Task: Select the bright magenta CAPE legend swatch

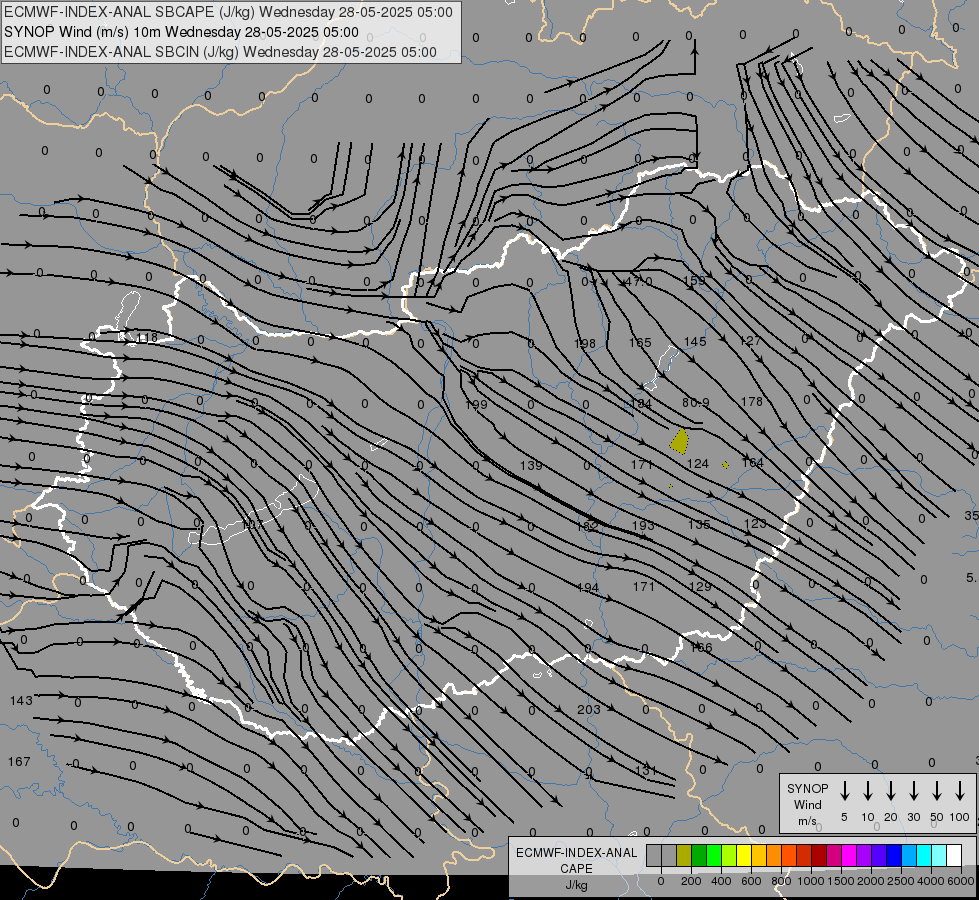Action: 849,855
